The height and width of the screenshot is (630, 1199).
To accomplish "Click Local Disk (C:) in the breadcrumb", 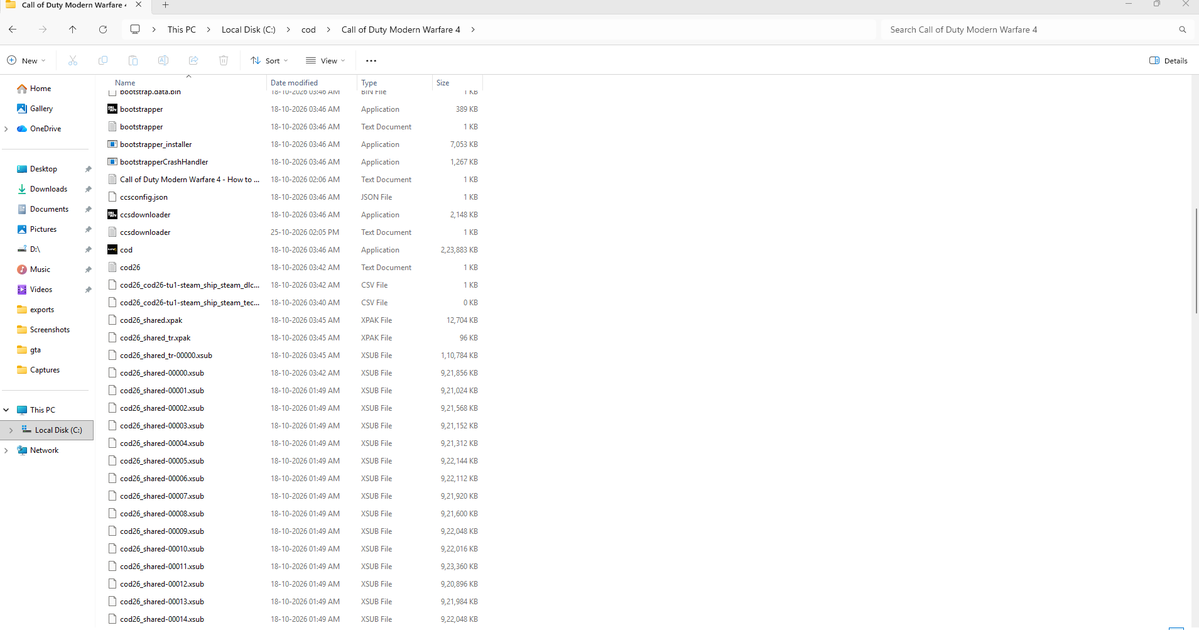I will [x=249, y=30].
